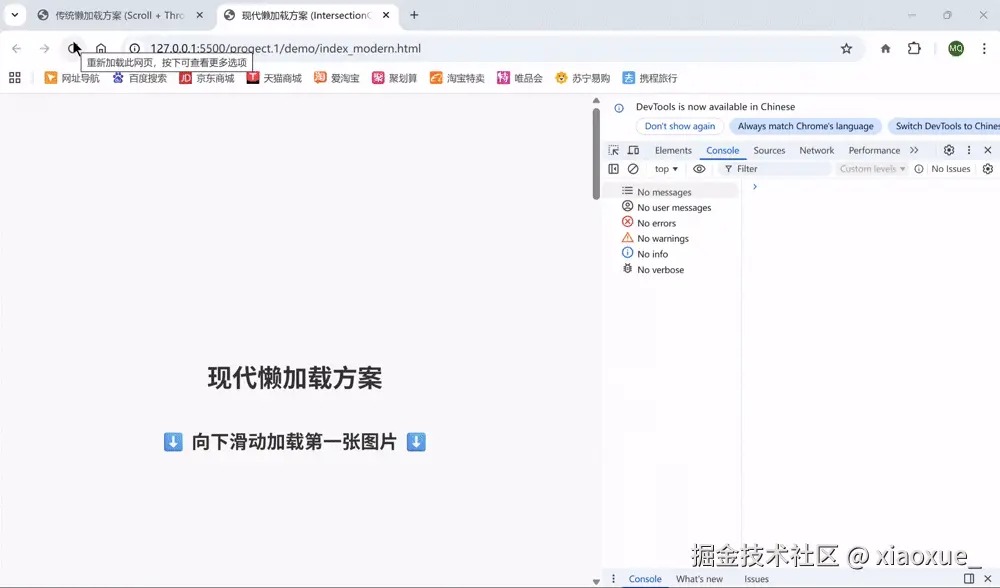Toggle the live expression eye icon
Viewport: 1000px width, 588px height.
click(x=699, y=169)
